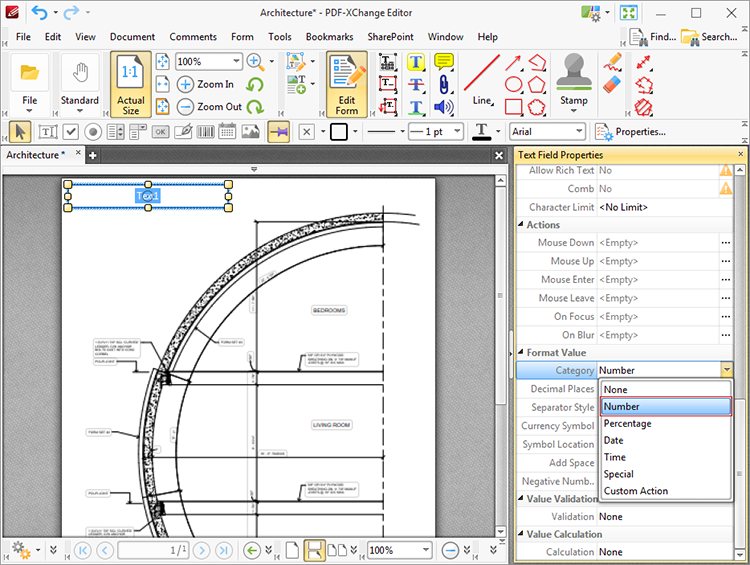The image size is (750, 565).
Task: Select the Edit Form tool
Action: coord(346,85)
